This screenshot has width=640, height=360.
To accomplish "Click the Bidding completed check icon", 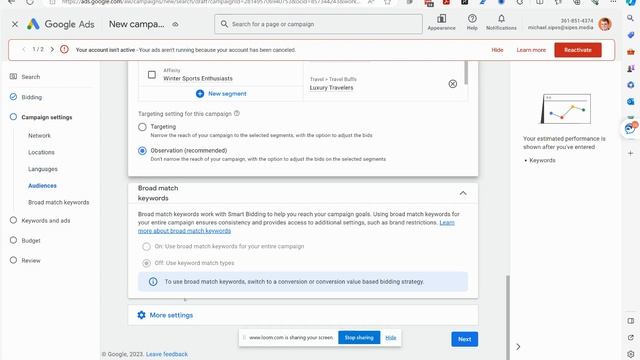I will 13,97.
